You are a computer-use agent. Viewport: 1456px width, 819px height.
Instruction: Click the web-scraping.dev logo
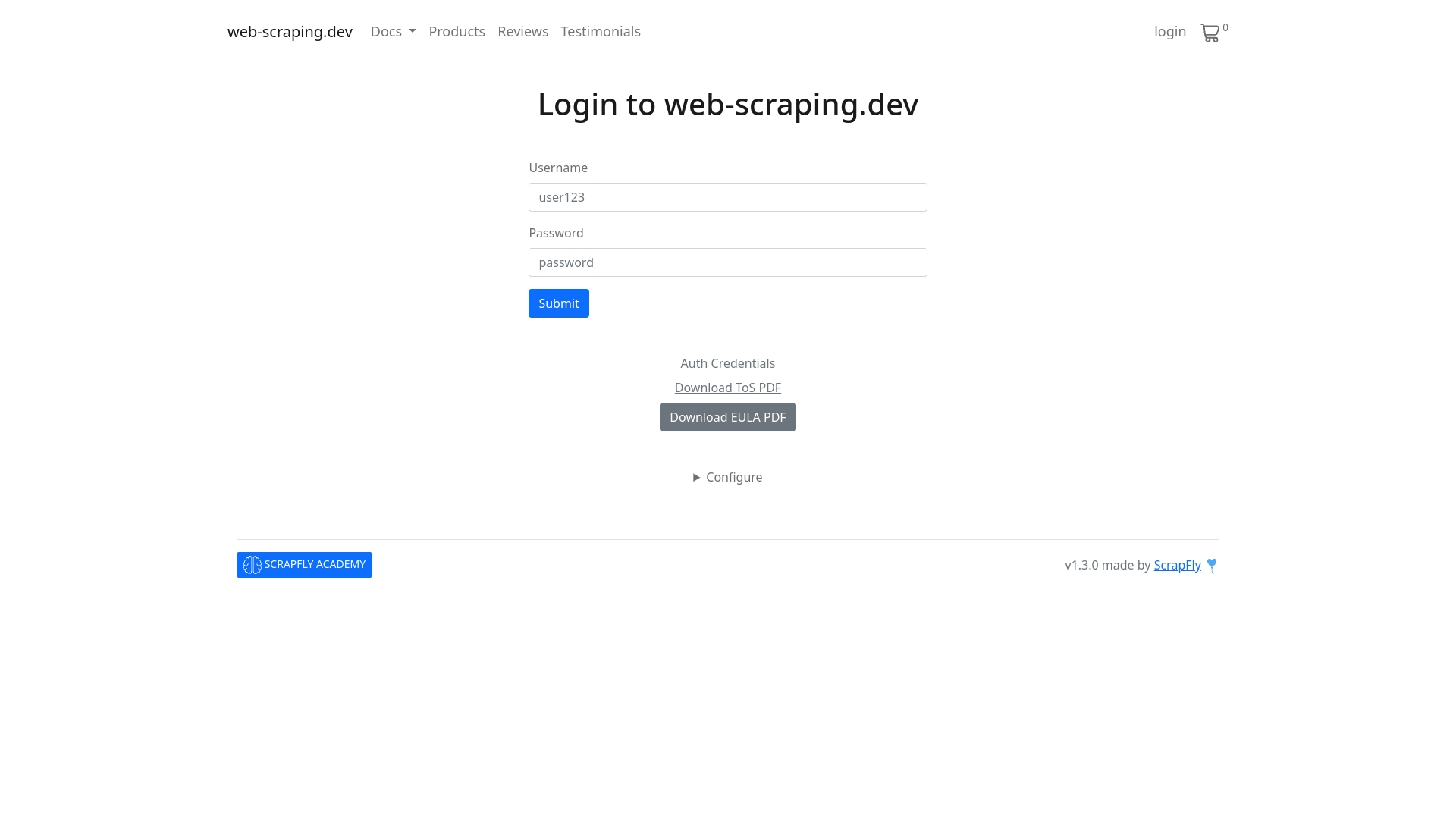[289, 31]
